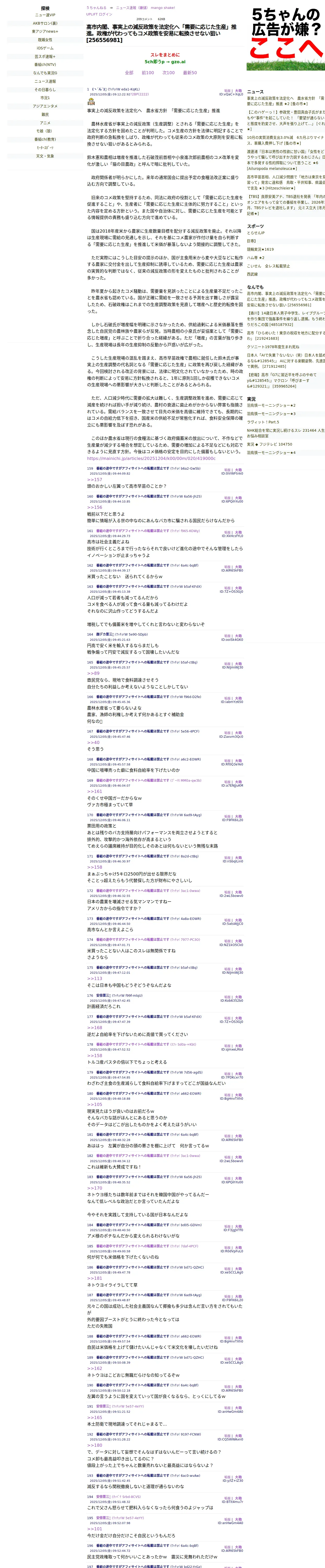Open 難民 board link

(x=45, y=114)
